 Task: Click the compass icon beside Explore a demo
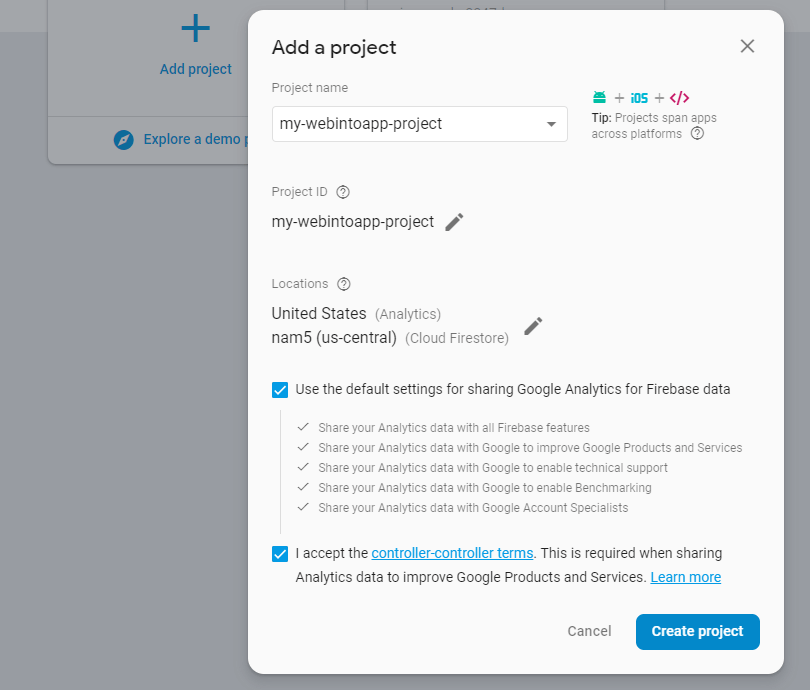pos(123,139)
